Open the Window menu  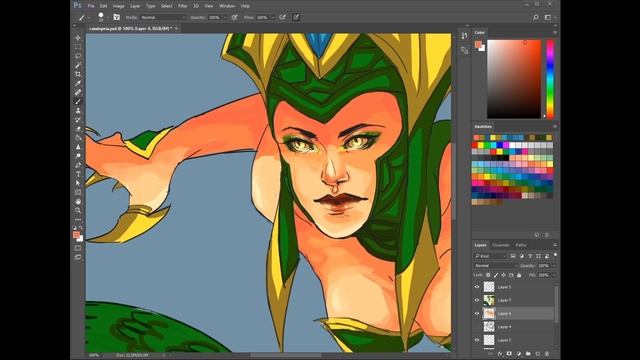coord(227,6)
